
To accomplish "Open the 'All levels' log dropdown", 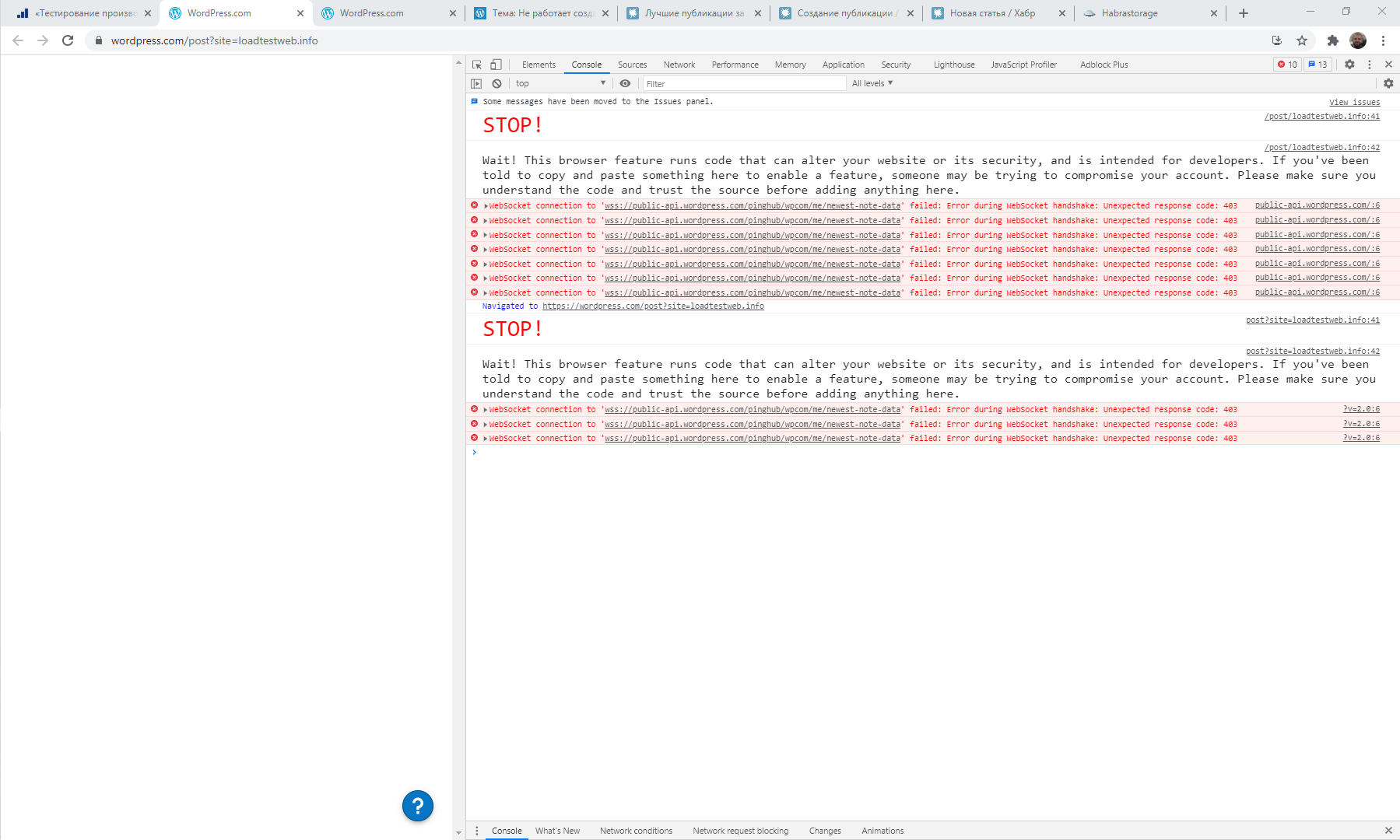I will click(x=872, y=83).
